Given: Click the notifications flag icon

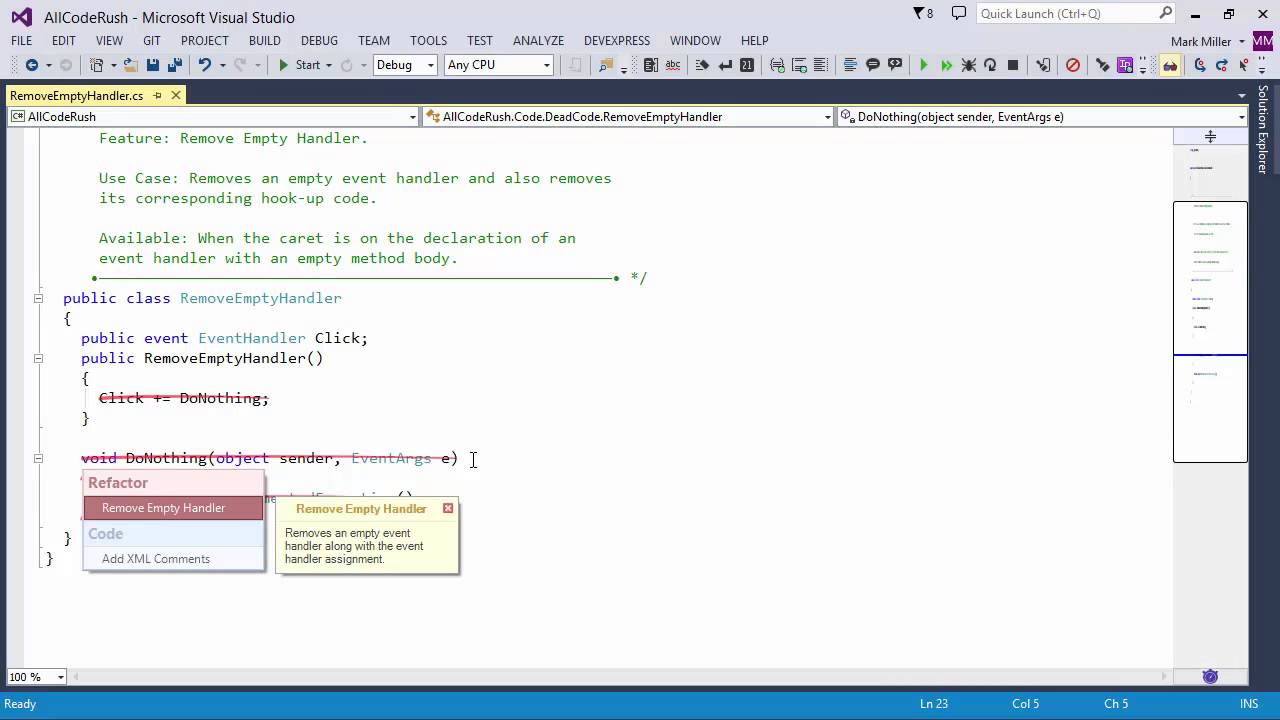Looking at the screenshot, I should (x=919, y=13).
